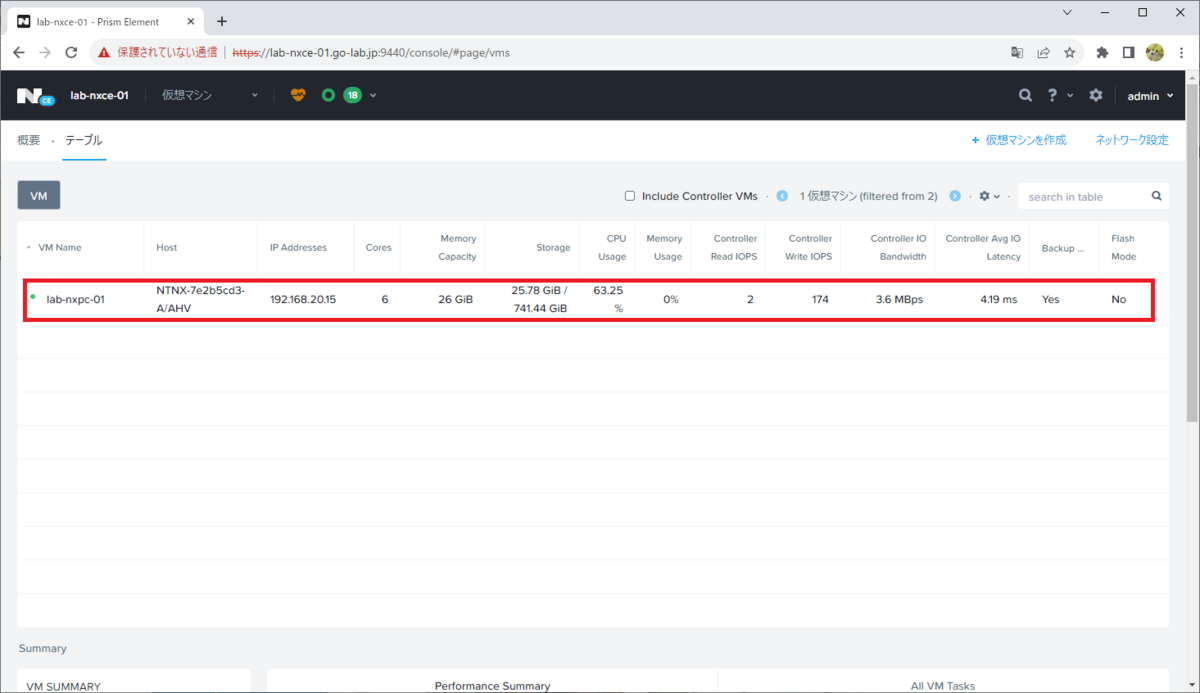Viewport: 1200px width, 693px height.
Task: Sort by Controller Avg IO Latency header
Action: pos(983,247)
